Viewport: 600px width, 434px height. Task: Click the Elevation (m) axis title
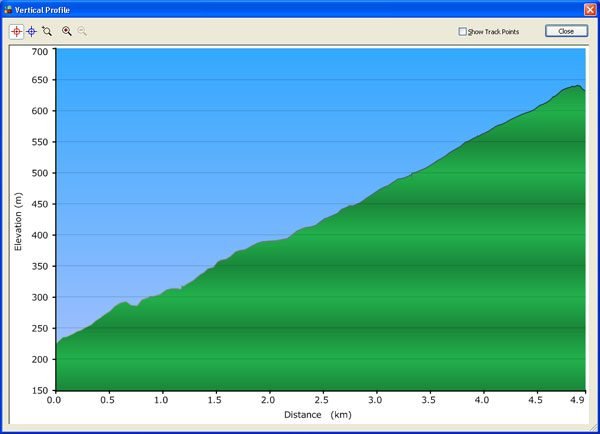(x=18, y=220)
